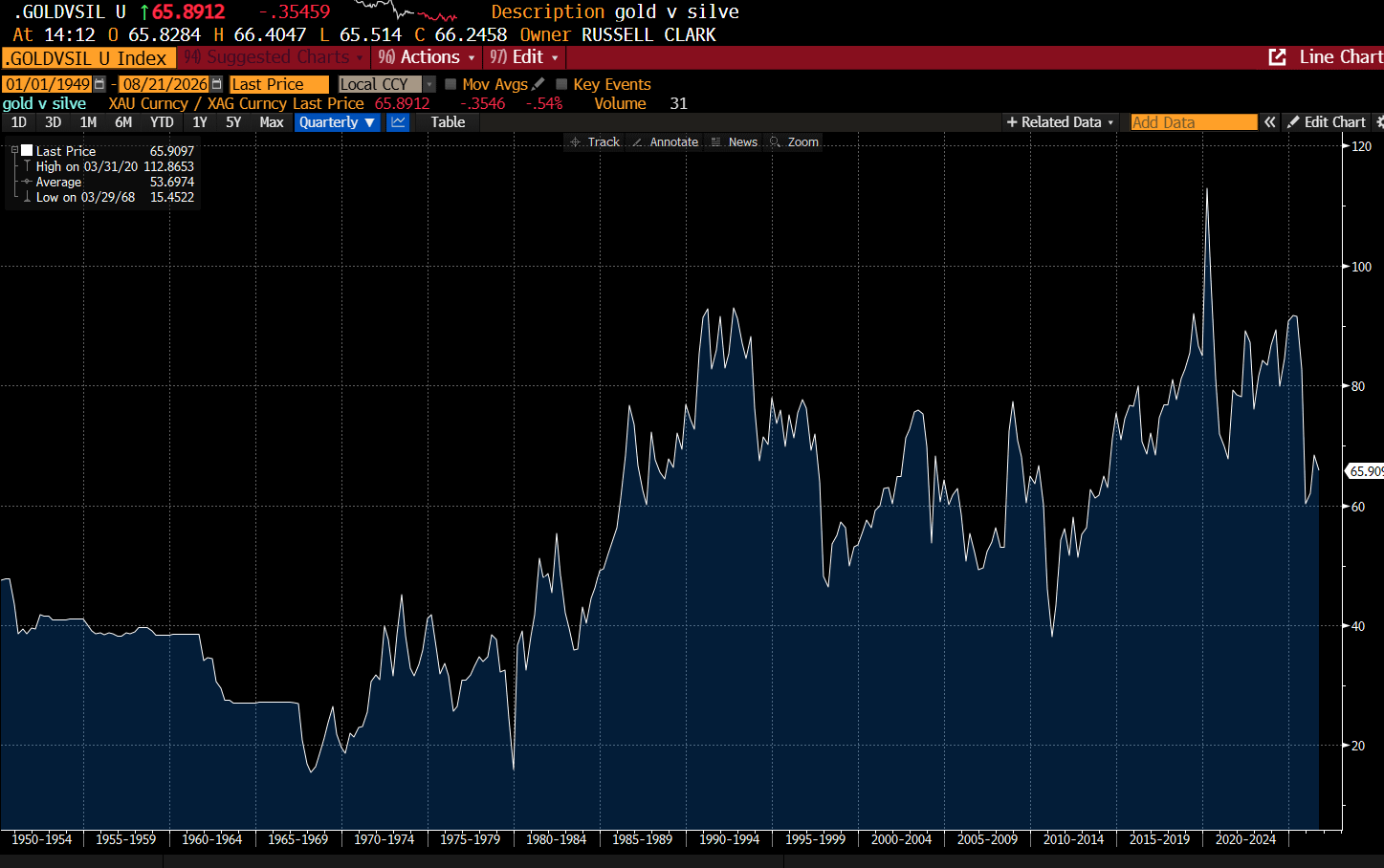Click the 120 y-axis label
The height and width of the screenshot is (868, 1384).
1361,146
